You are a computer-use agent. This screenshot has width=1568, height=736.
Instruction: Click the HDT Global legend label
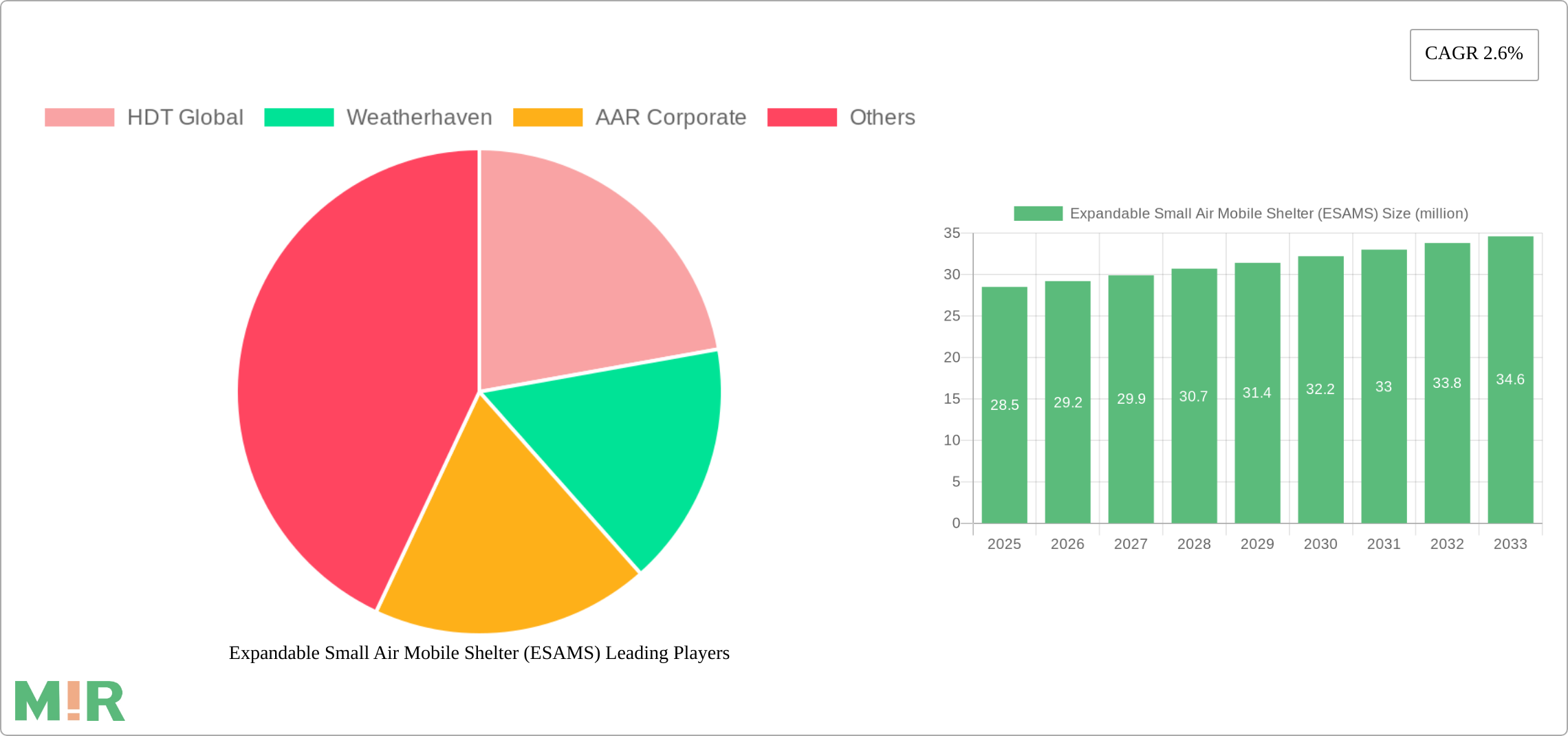pyautogui.click(x=186, y=118)
